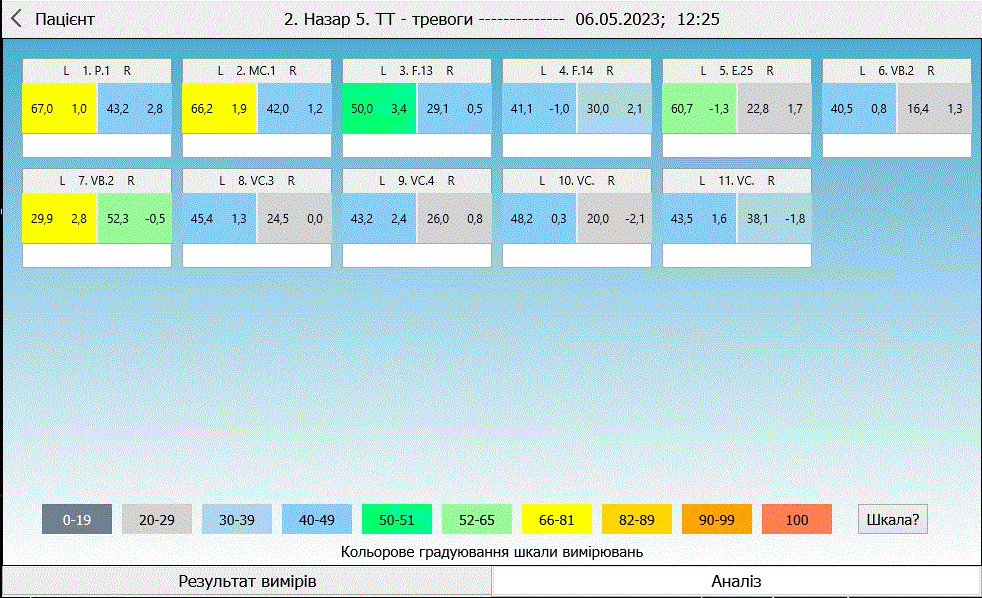Click the left yellow 67,0 cell in P.1
This screenshot has width=982, height=598.
pyautogui.click(x=60, y=109)
